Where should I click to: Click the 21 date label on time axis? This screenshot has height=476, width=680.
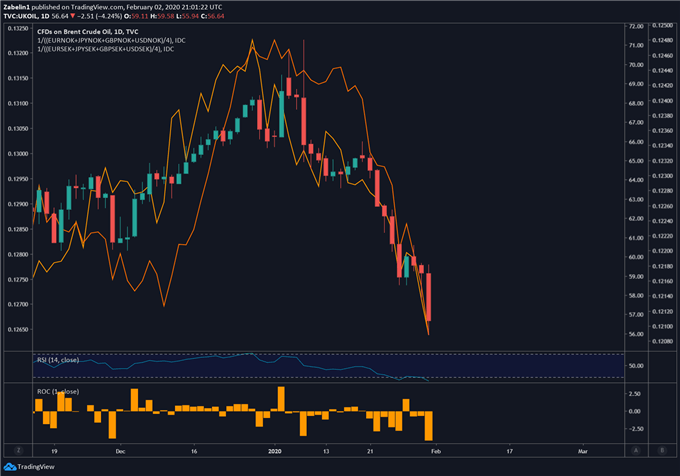point(370,451)
